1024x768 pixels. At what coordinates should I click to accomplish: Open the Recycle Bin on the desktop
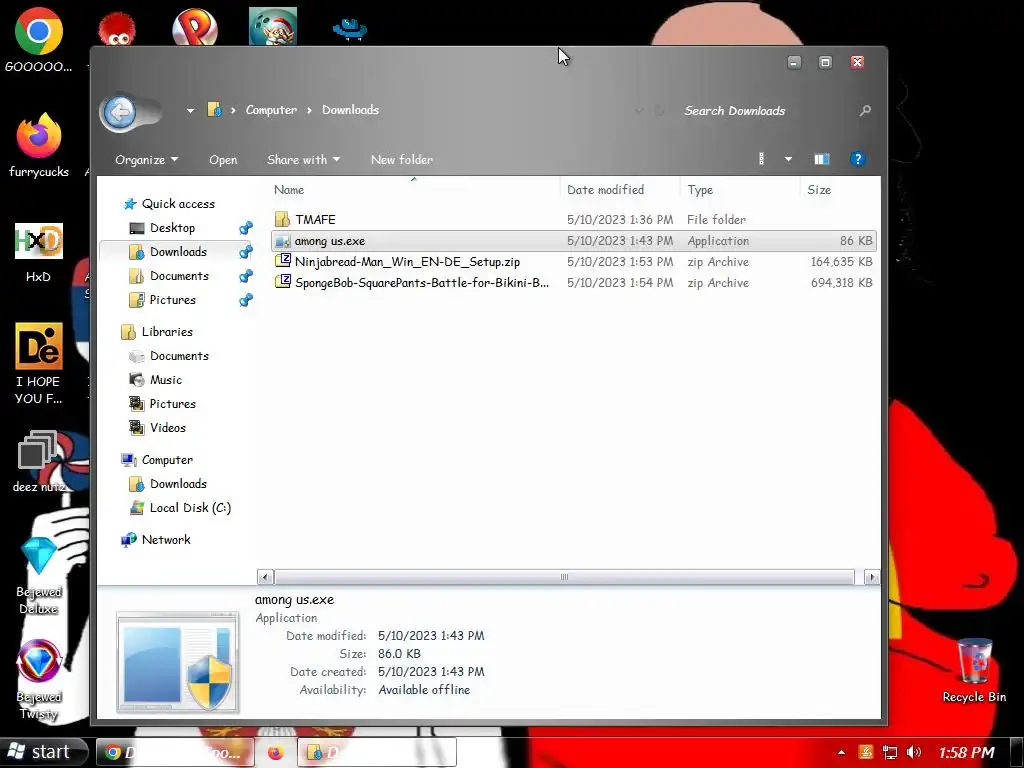tap(974, 670)
